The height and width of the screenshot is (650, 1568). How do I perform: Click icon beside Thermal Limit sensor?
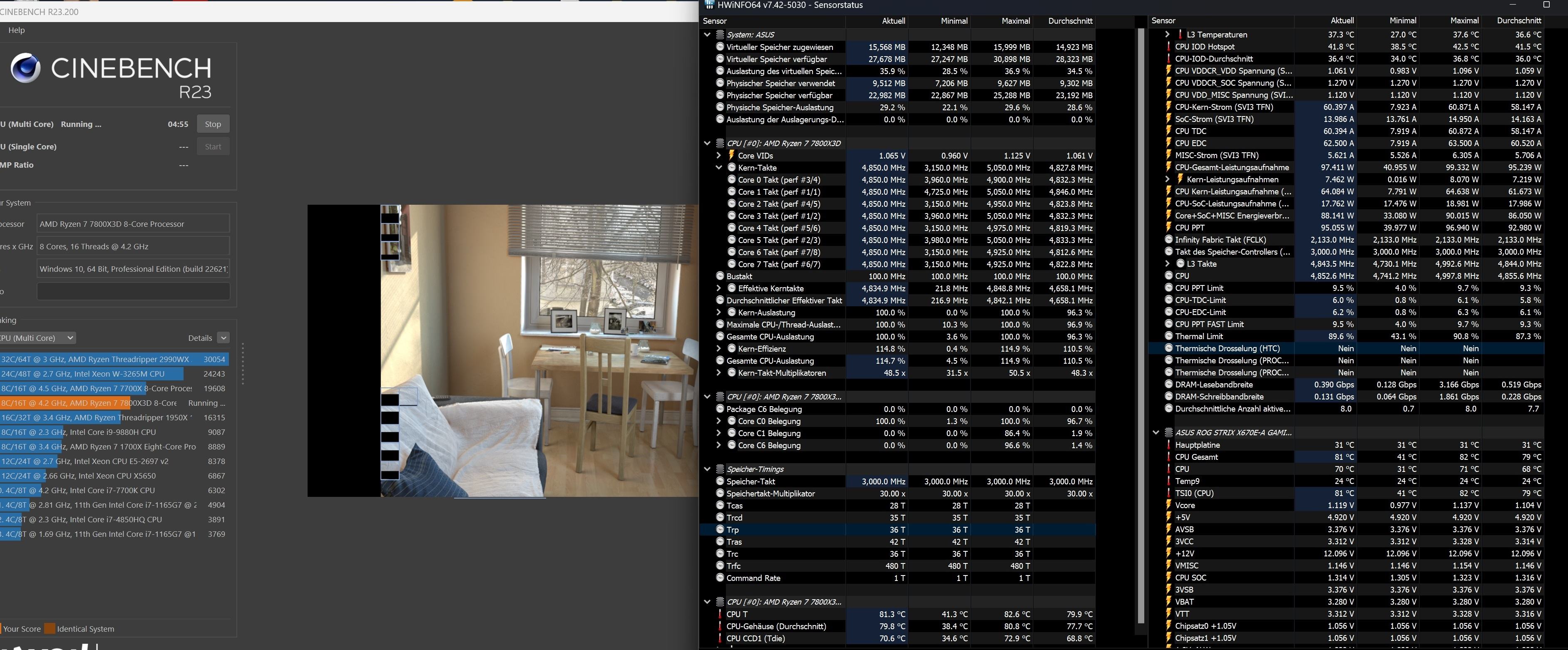pyautogui.click(x=1169, y=336)
